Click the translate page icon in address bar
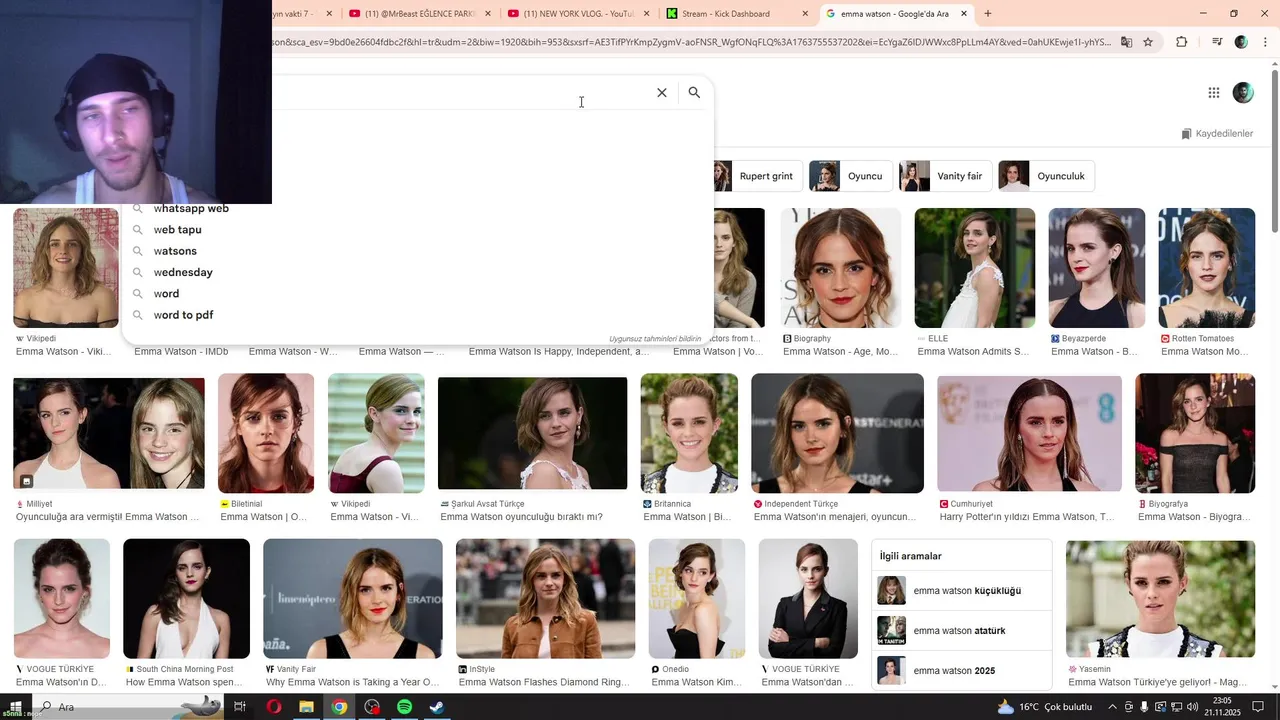The image size is (1280, 720). (x=1126, y=42)
